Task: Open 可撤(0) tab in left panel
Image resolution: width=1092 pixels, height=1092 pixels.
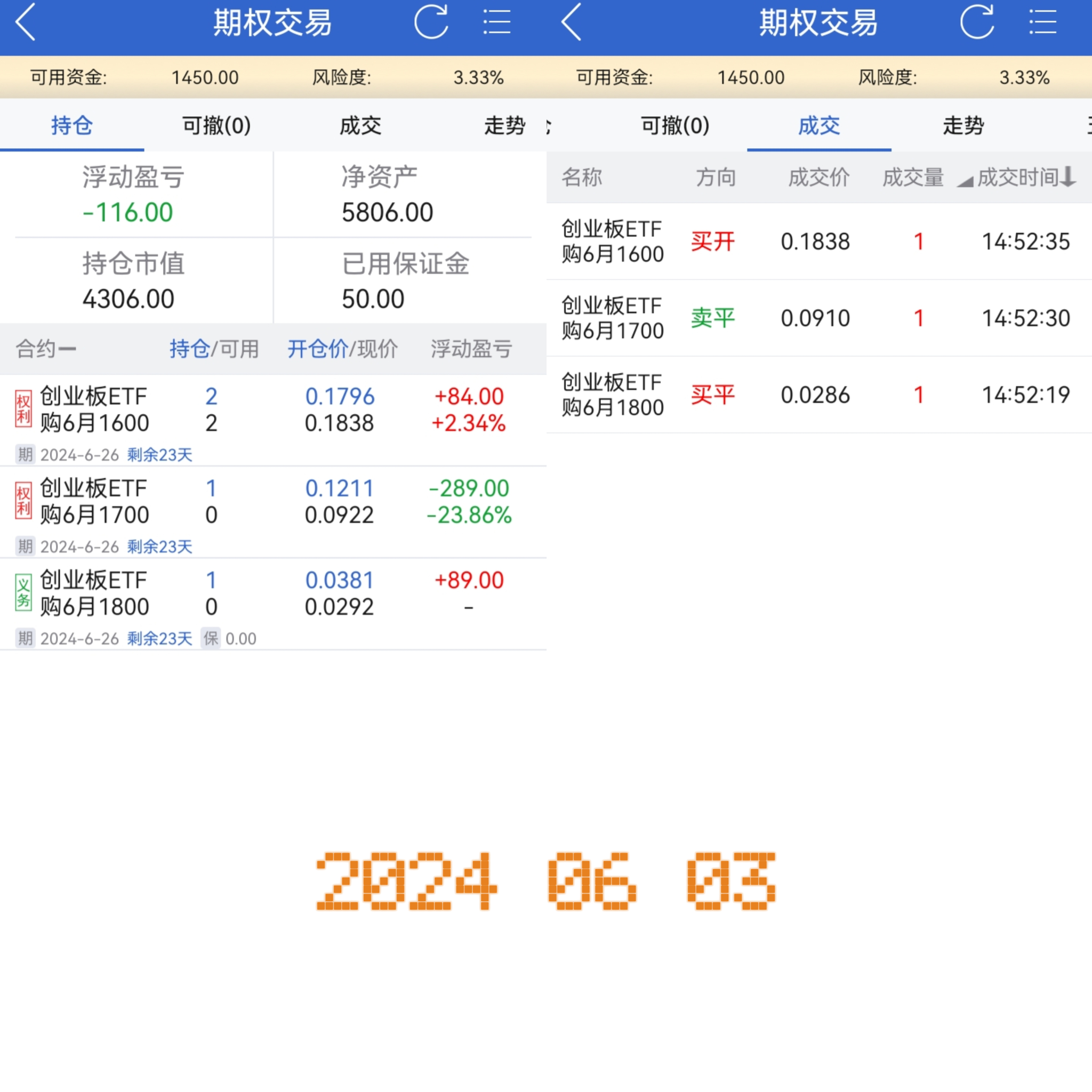Action: click(x=216, y=125)
